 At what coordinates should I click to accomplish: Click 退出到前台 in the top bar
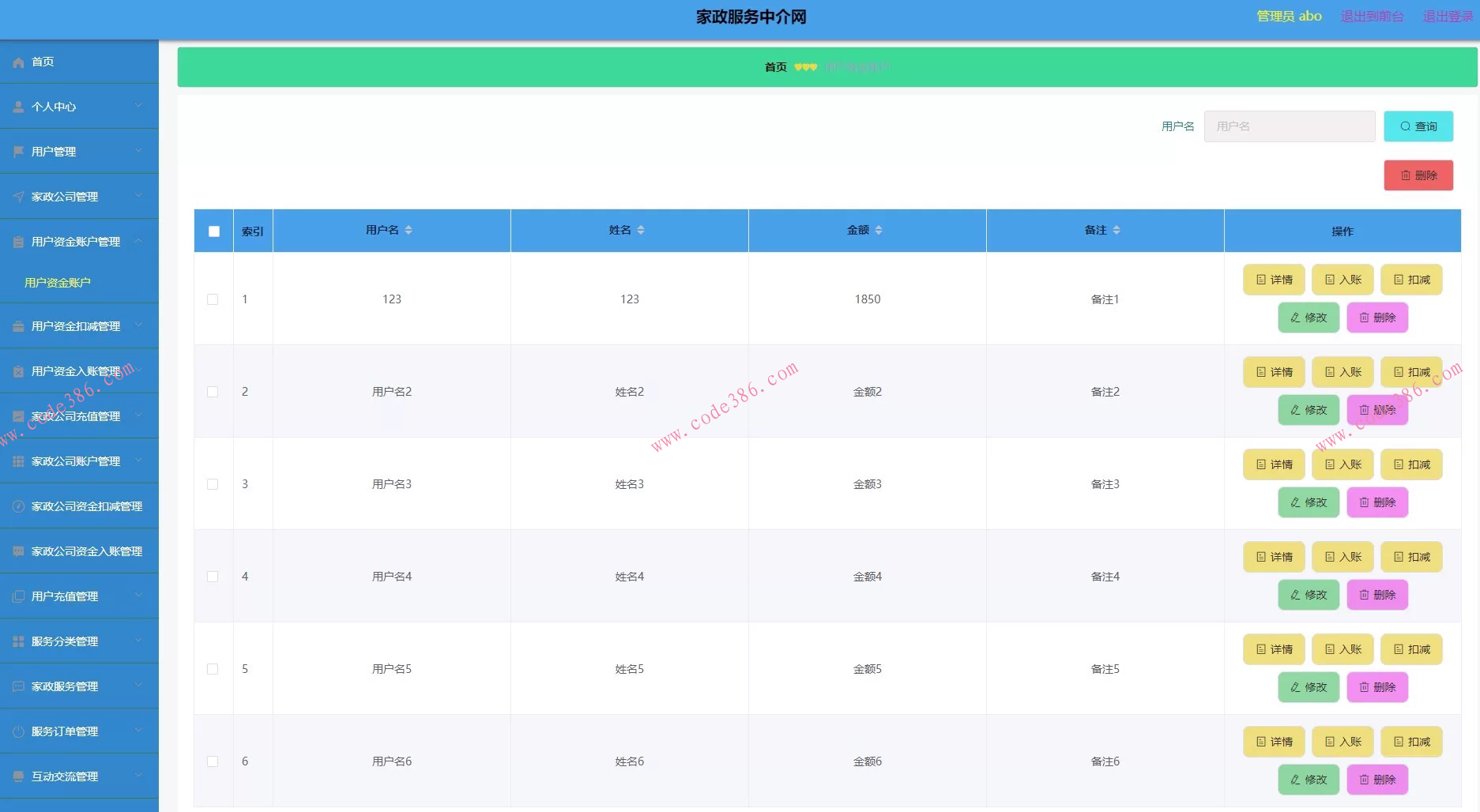pyautogui.click(x=1372, y=16)
